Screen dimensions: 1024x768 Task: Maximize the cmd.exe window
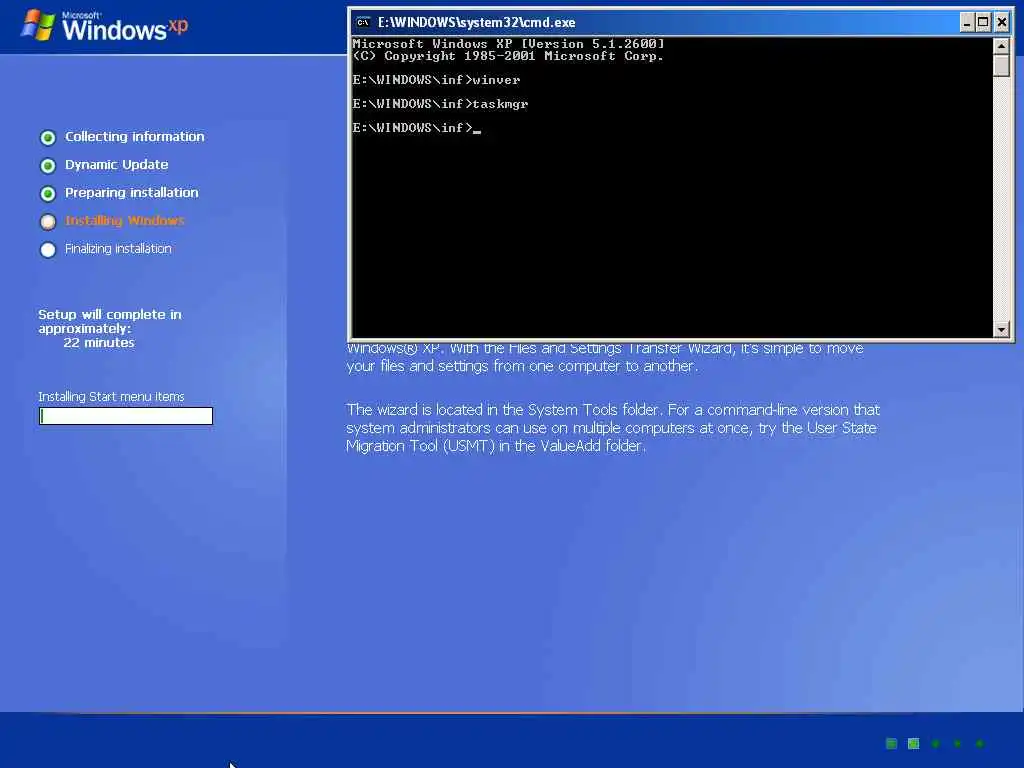coord(984,22)
